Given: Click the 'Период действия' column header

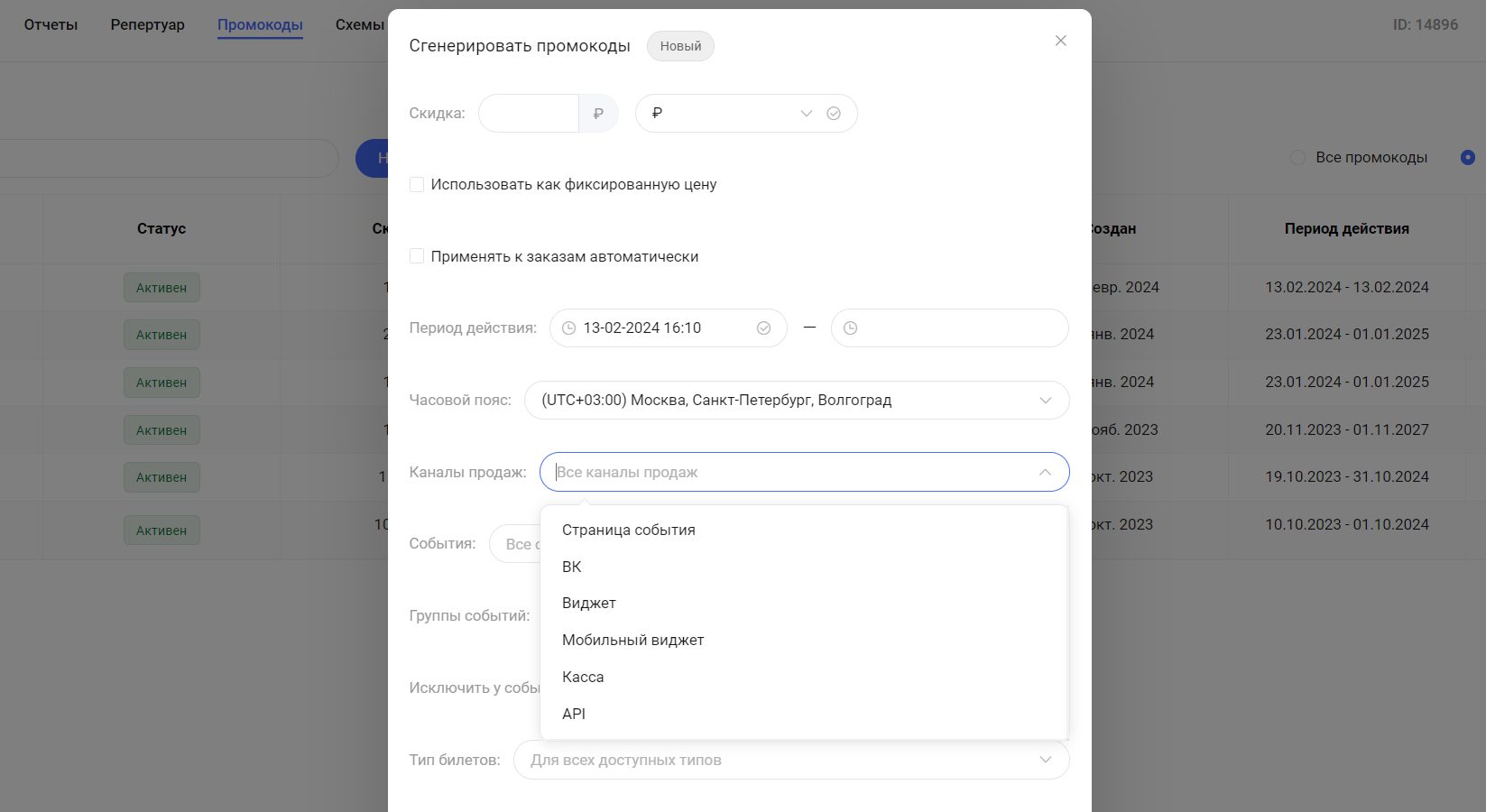Looking at the screenshot, I should tap(1347, 229).
